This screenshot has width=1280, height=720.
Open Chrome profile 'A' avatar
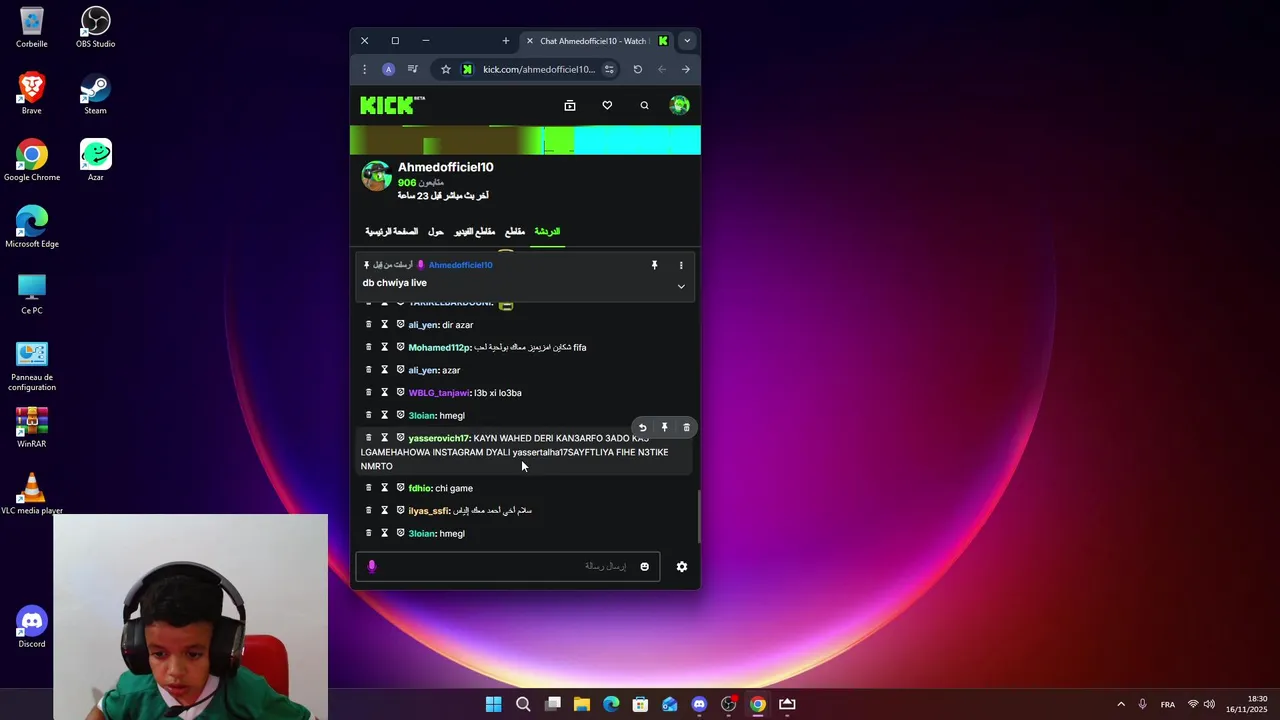(x=388, y=69)
